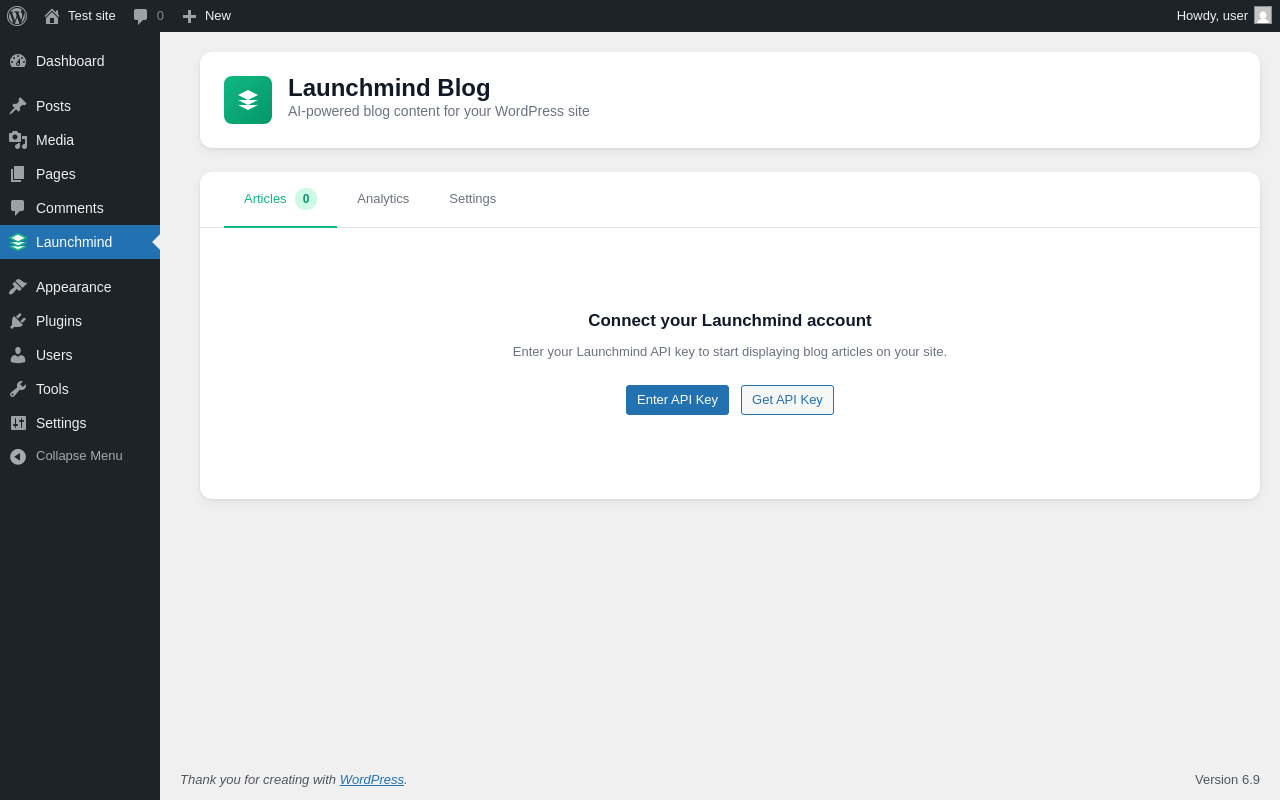Click the Get API Key button
Image resolution: width=1280 pixels, height=800 pixels.
coord(787,400)
